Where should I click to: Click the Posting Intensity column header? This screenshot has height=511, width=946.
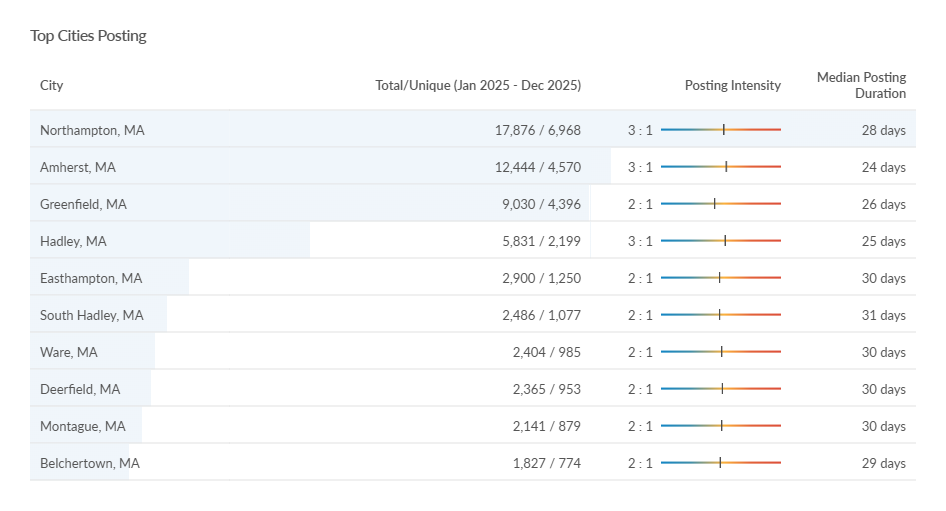[732, 85]
